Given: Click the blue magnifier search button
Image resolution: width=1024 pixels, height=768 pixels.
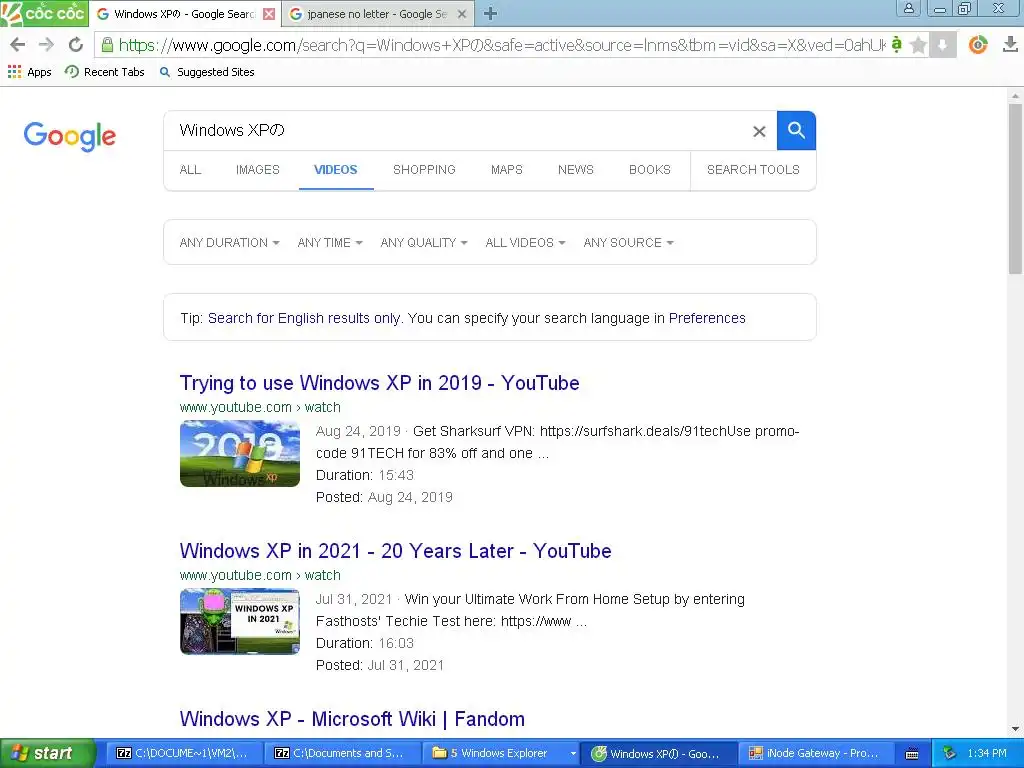Looking at the screenshot, I should [796, 131].
